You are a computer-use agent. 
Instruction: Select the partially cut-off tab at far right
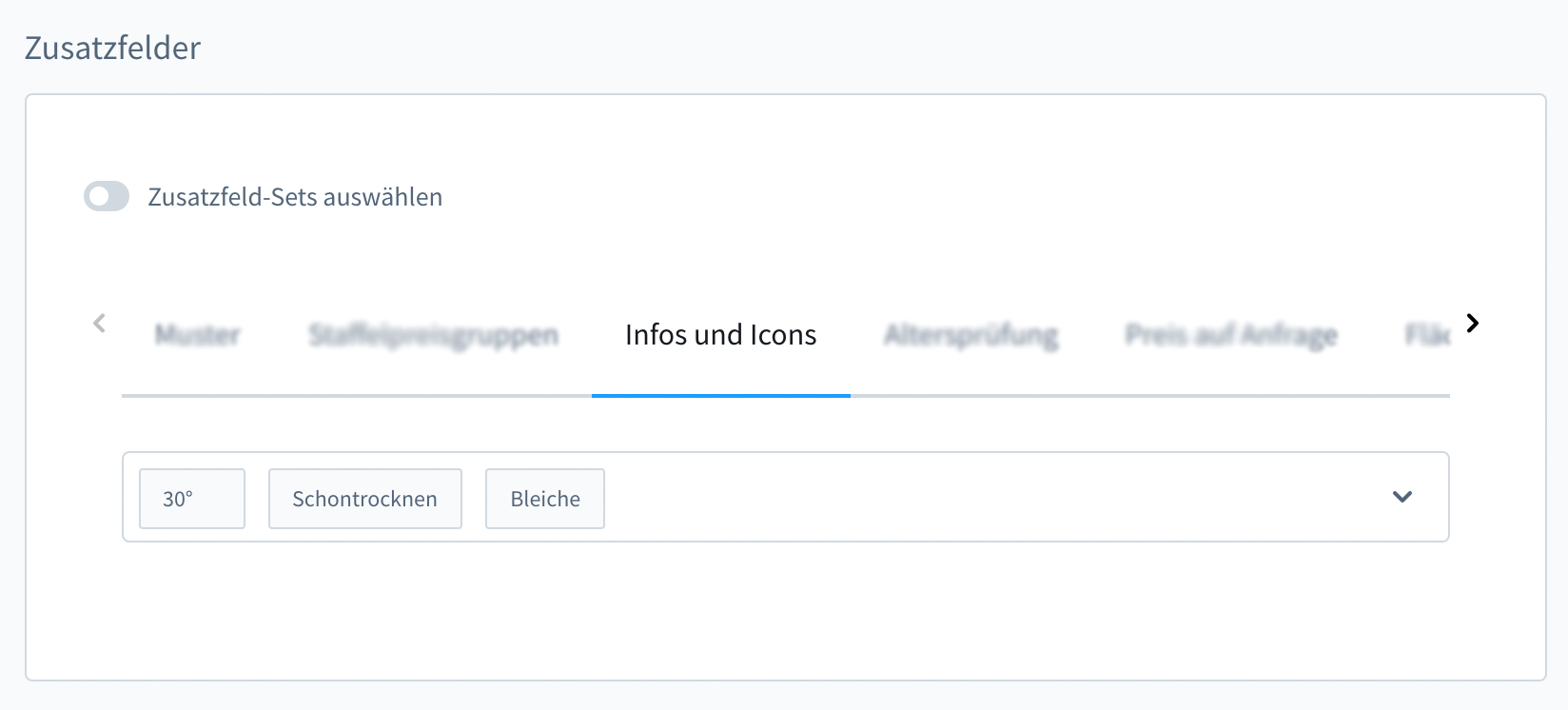point(1426,335)
